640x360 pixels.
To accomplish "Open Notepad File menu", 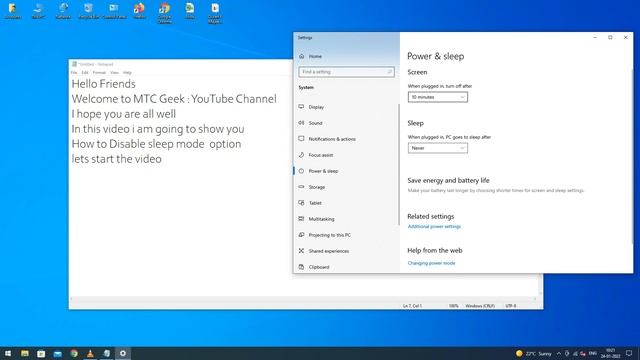I will pos(74,73).
